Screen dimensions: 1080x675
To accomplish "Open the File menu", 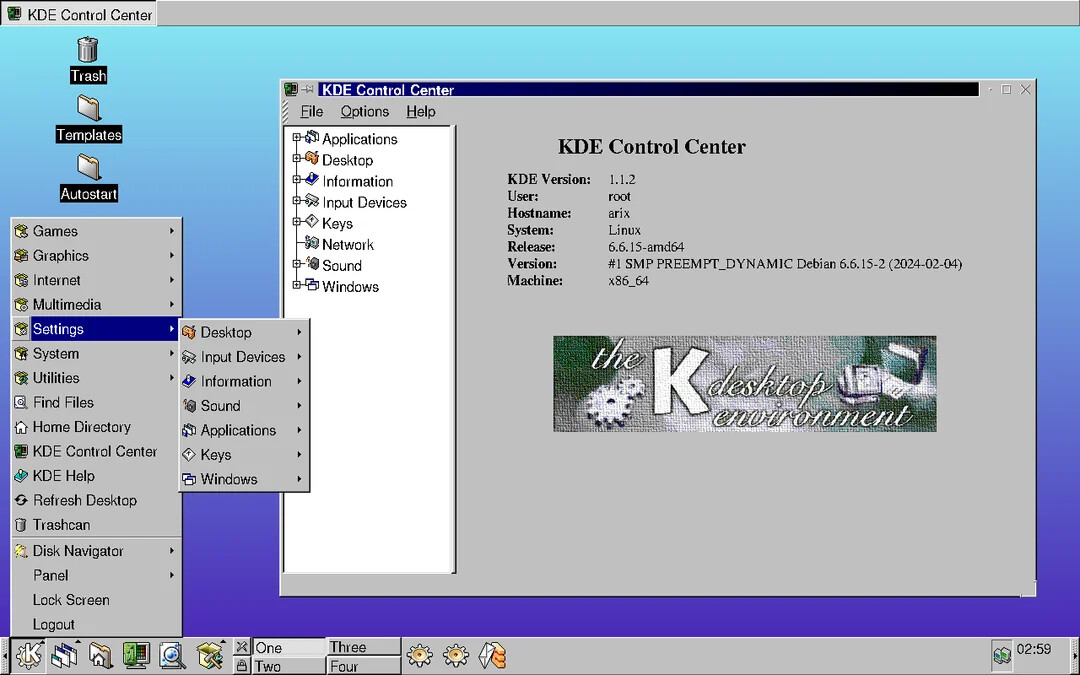I will pyautogui.click(x=311, y=111).
